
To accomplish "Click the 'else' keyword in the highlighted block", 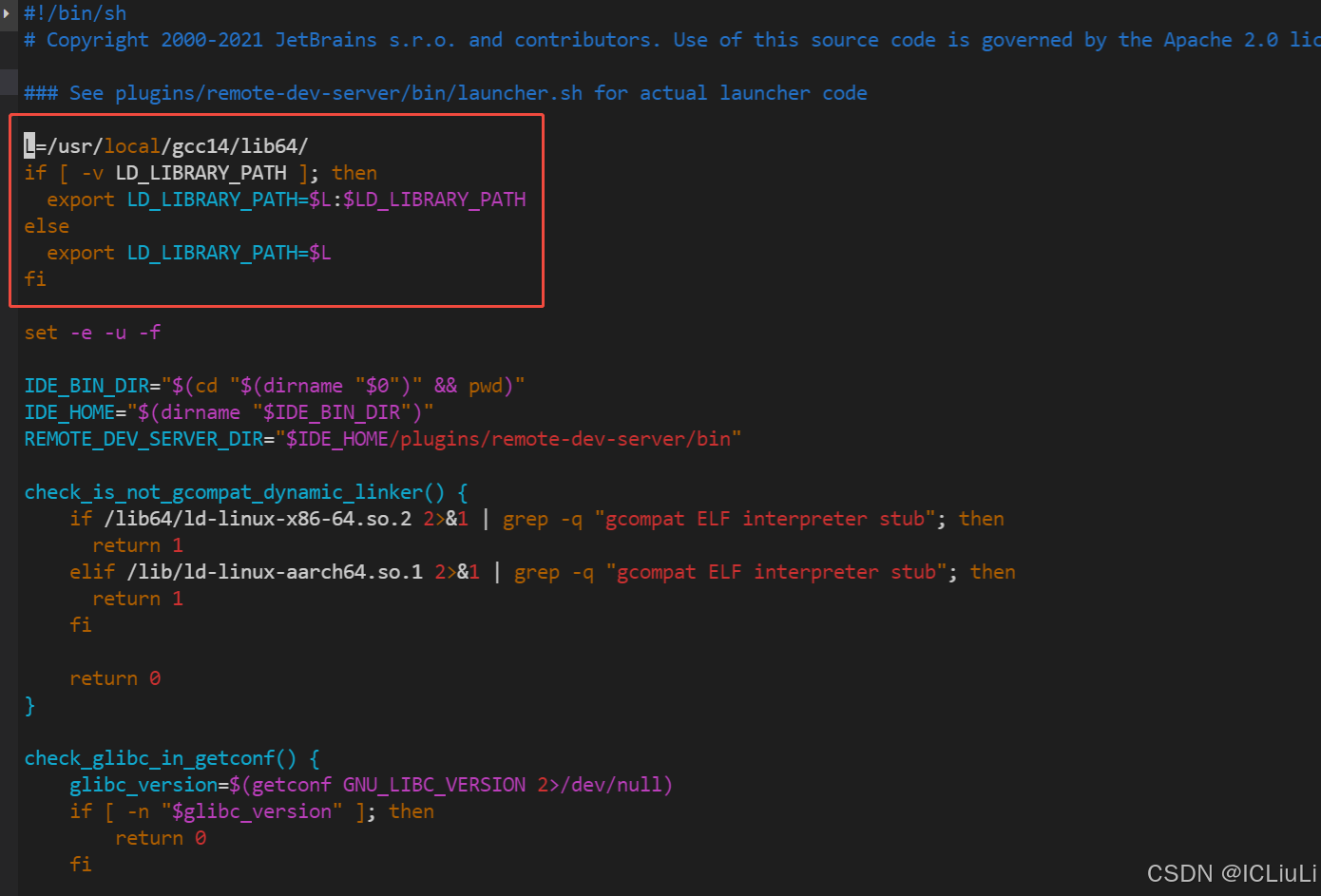I will click(x=47, y=226).
